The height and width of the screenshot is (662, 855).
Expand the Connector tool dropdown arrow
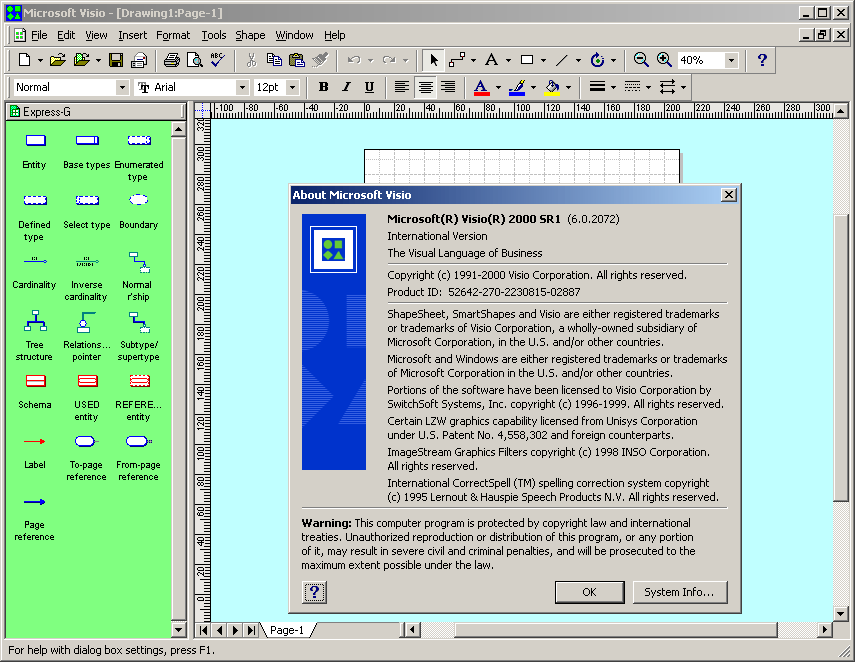(x=473, y=60)
